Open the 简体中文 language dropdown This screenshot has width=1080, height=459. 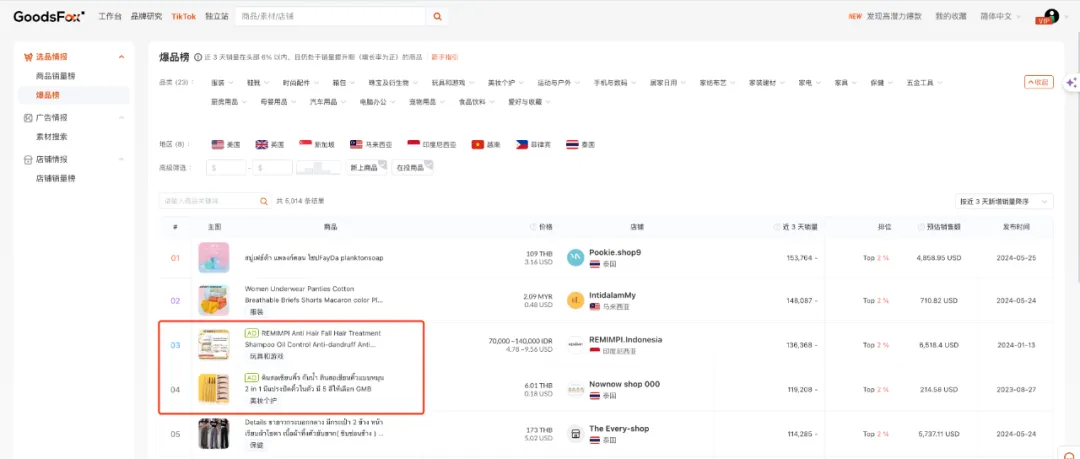tap(1000, 17)
